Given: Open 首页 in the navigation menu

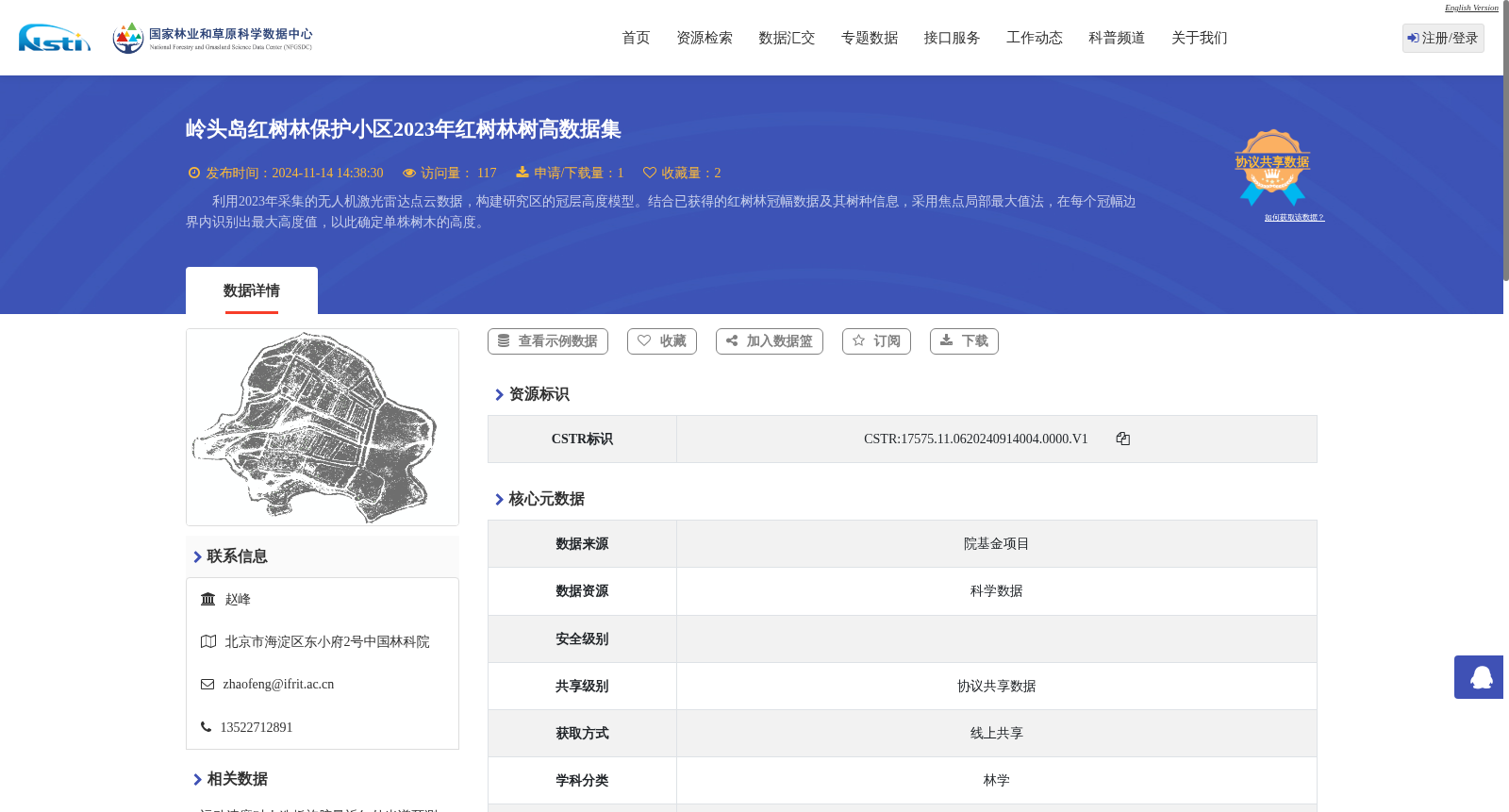Looking at the screenshot, I should (636, 38).
